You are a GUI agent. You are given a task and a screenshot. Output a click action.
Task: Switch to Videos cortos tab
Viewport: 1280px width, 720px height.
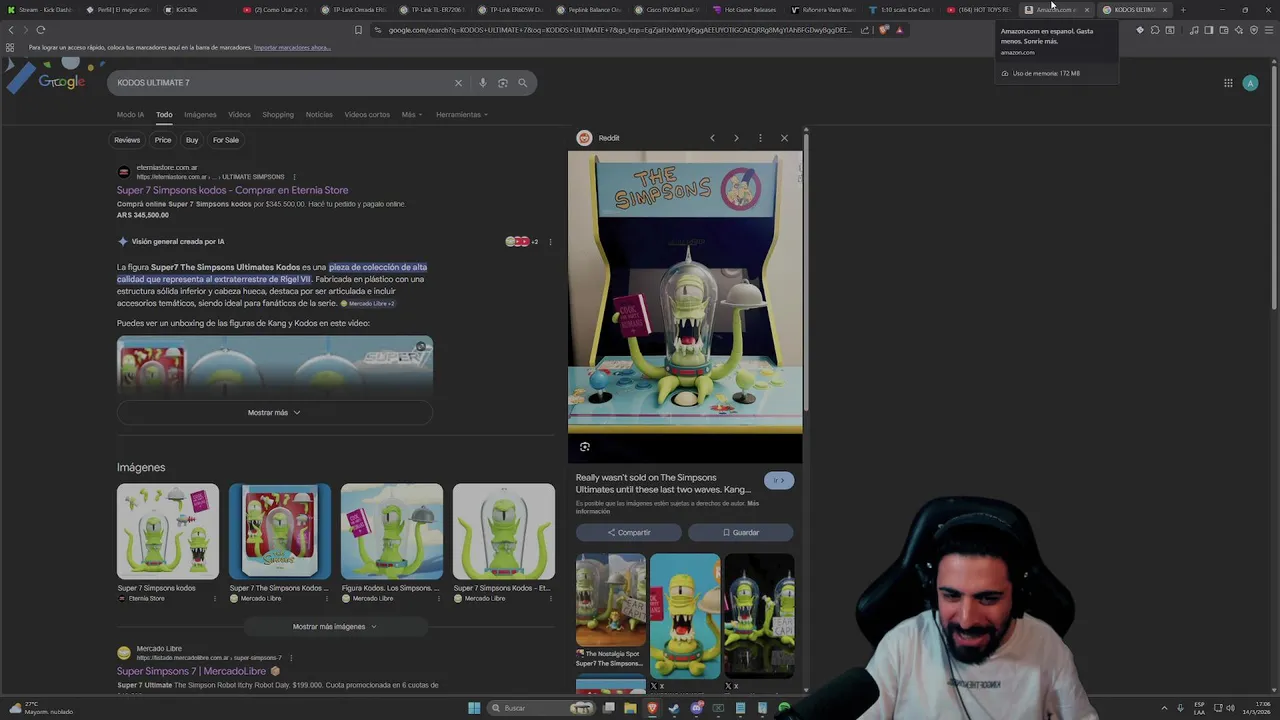(367, 115)
